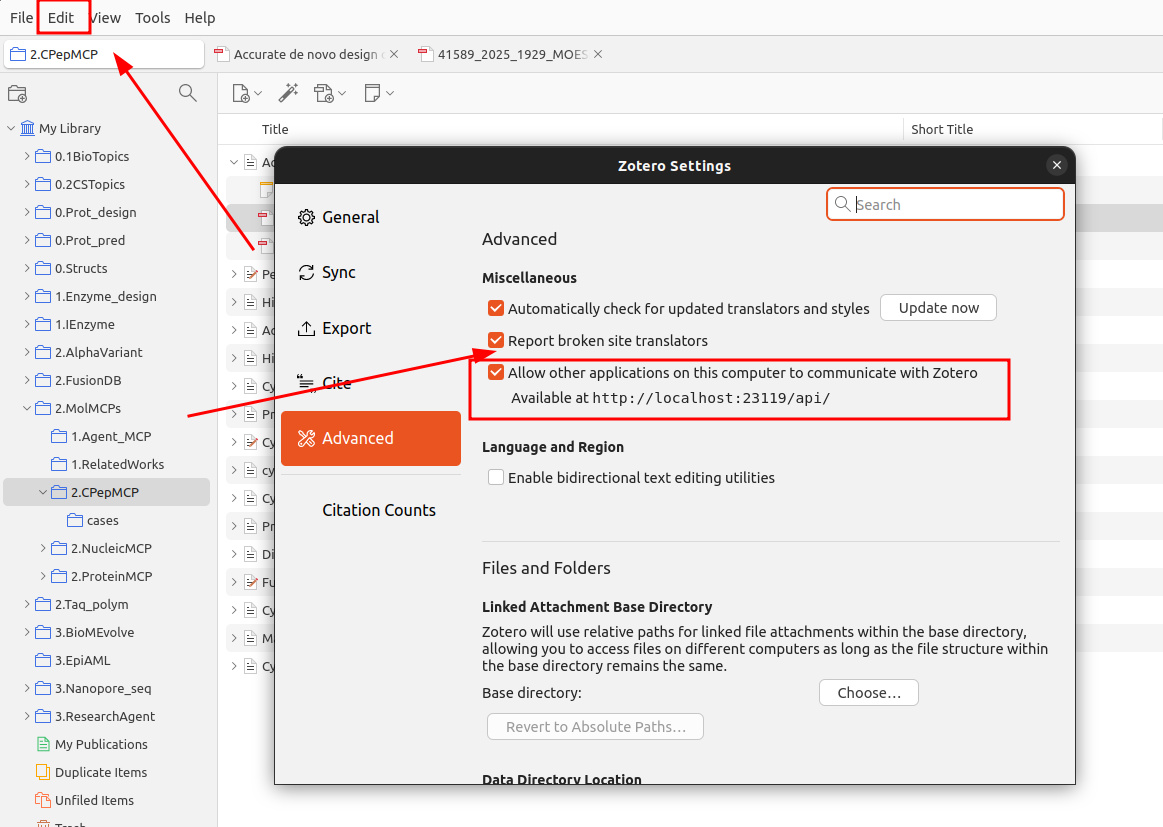The image size is (1163, 827).
Task: Enable bidirectional text editing utilities
Action: point(495,478)
